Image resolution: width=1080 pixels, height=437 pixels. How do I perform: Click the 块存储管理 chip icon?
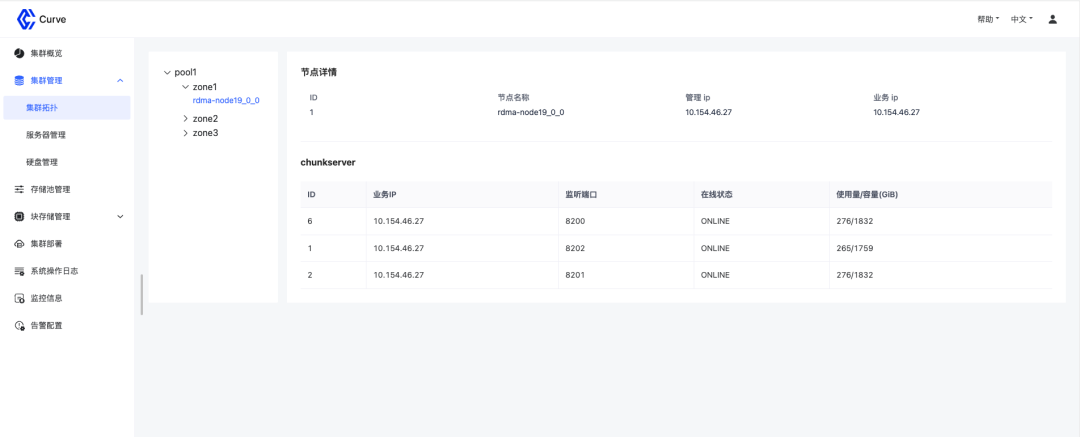click(19, 216)
